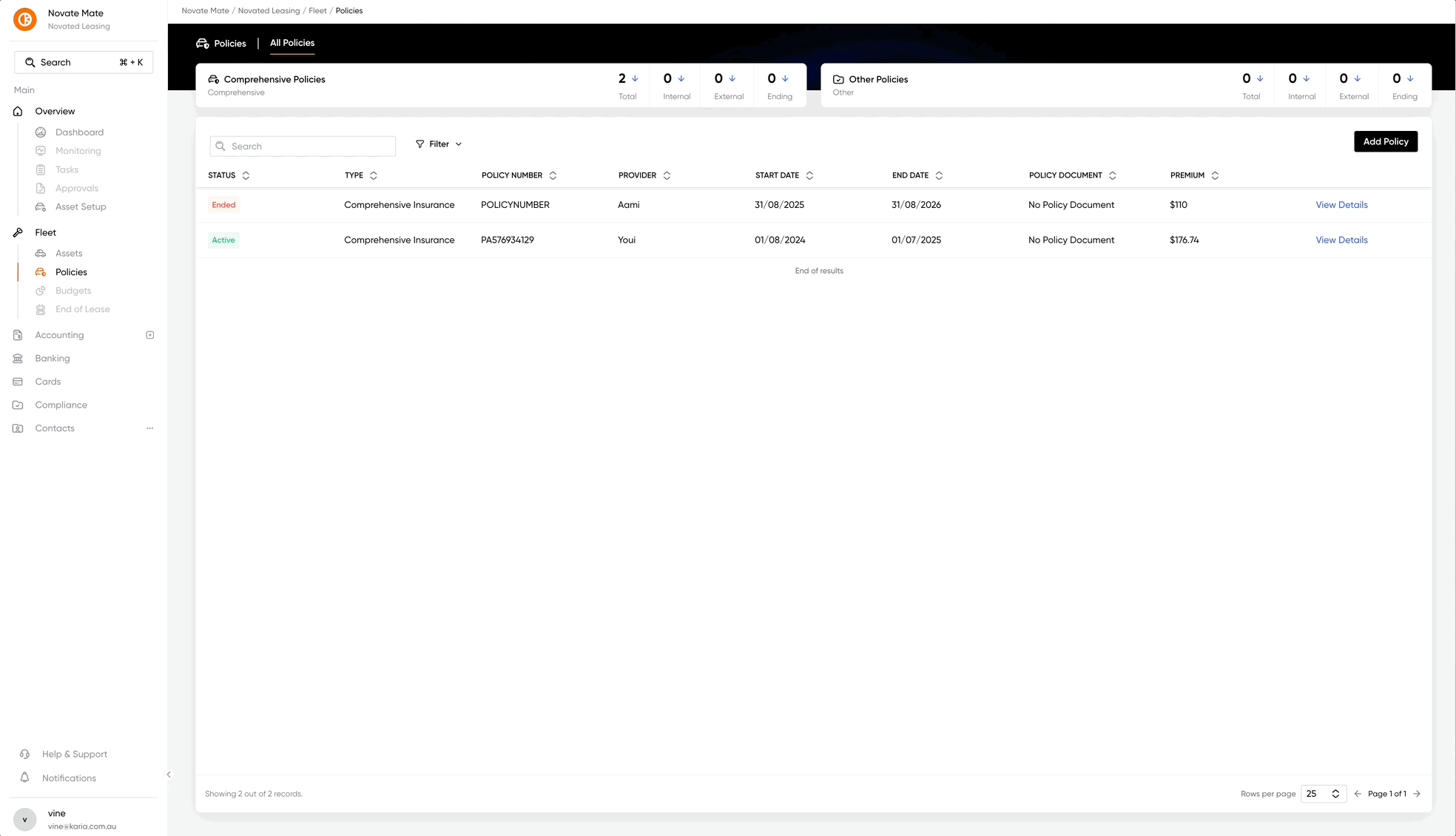Open the rows per page selector
This screenshot has width=1456, height=836.
(1323, 794)
